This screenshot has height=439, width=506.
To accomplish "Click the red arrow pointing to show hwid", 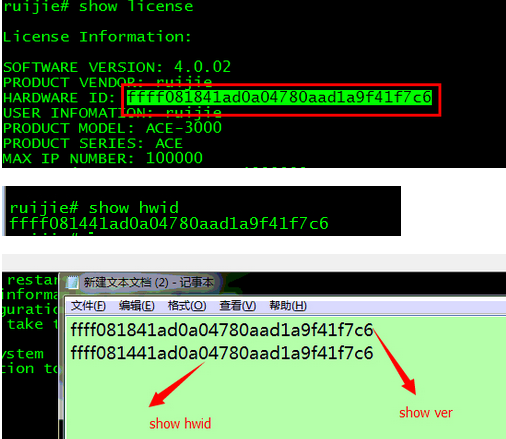I will coord(176,385).
